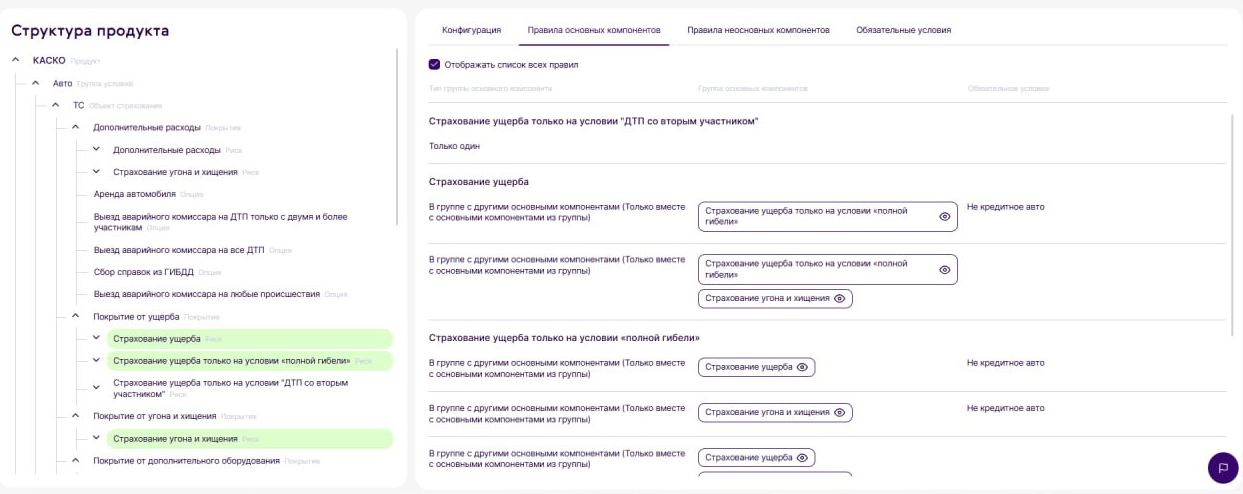The height and width of the screenshot is (494, 1243).
Task: Uncheck "Отображать список всех правил" checkbox
Action: [434, 64]
